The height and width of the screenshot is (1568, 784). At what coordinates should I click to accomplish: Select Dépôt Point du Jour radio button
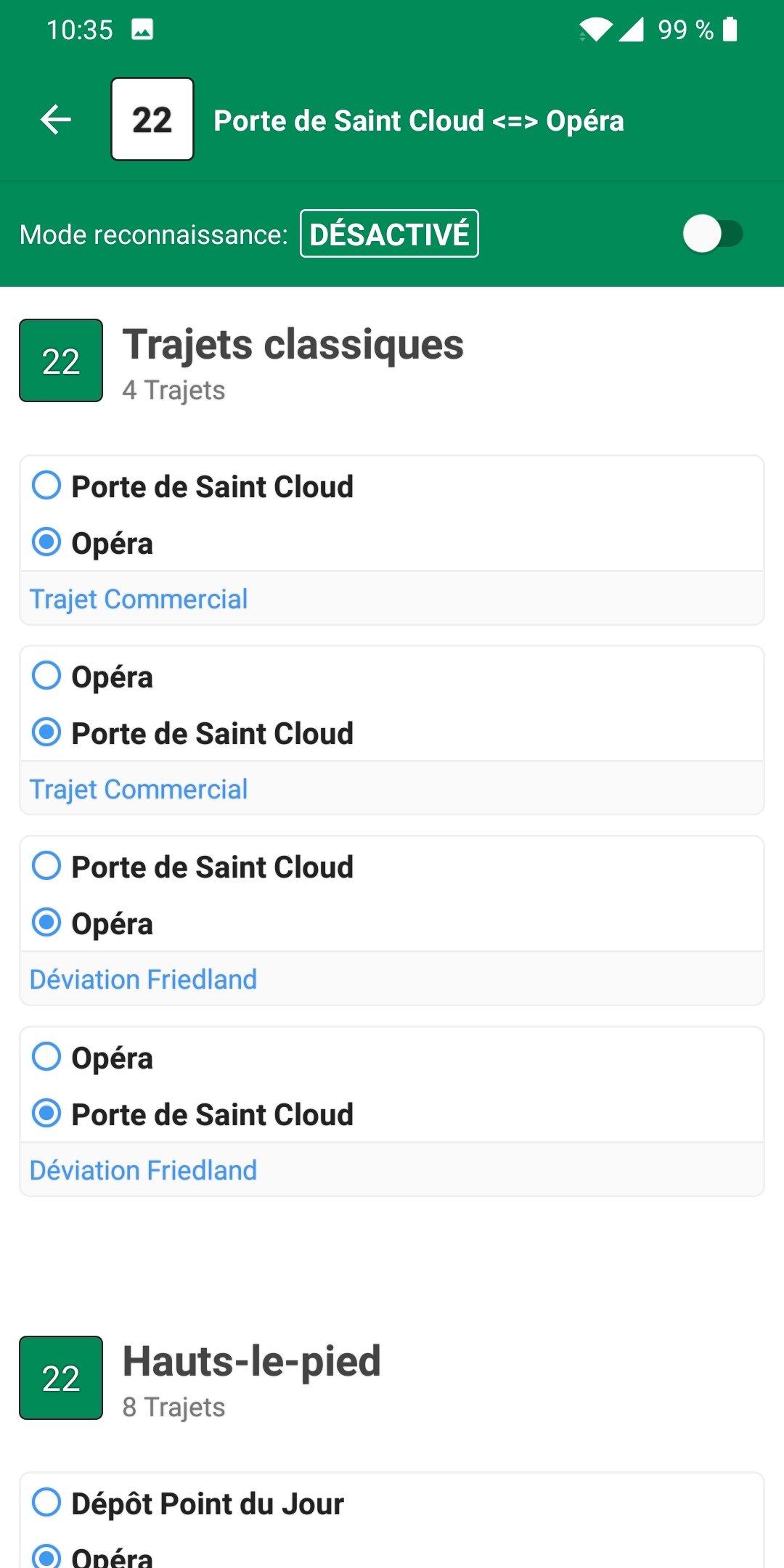pos(47,1503)
